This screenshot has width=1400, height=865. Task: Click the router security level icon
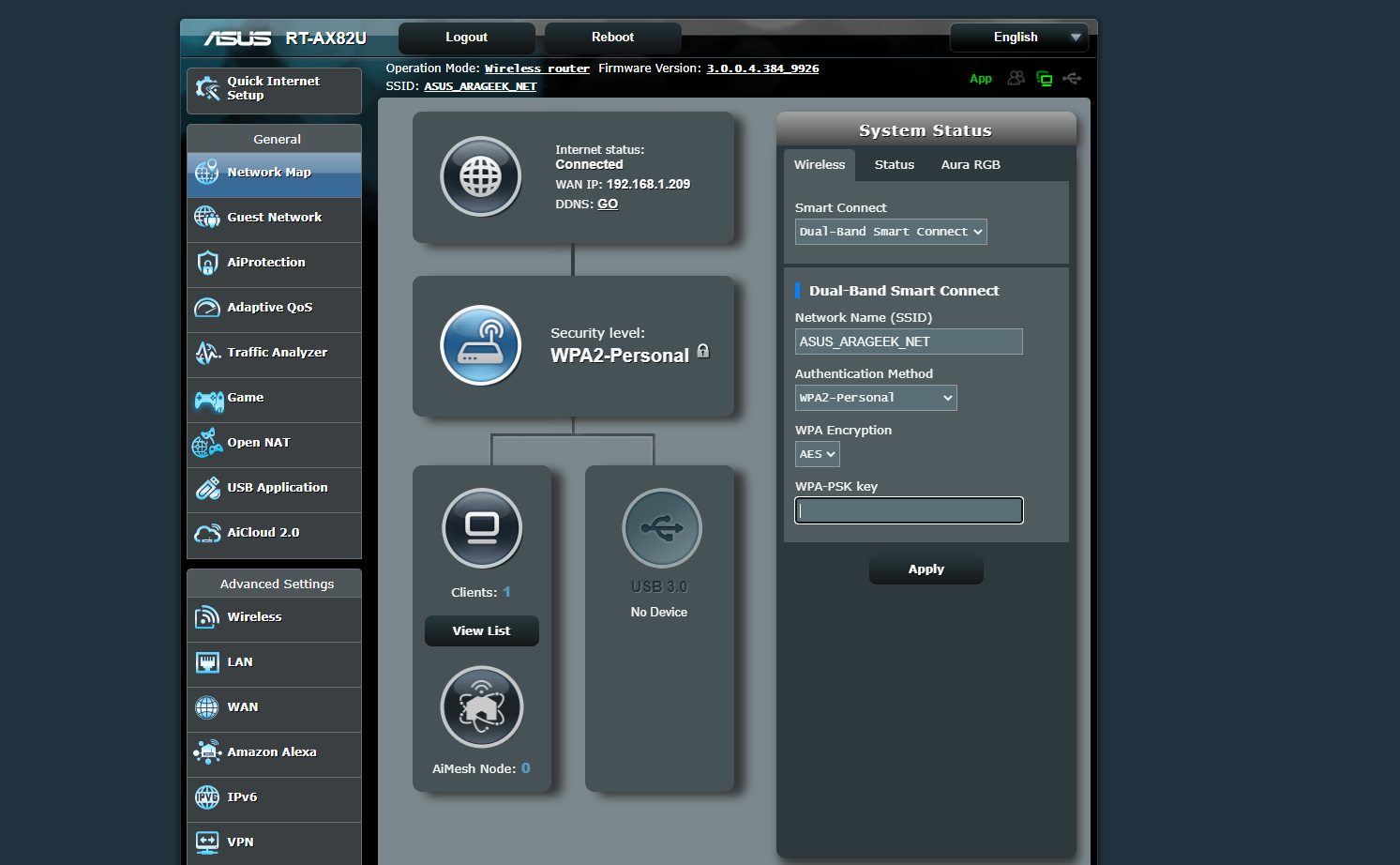[x=481, y=345]
